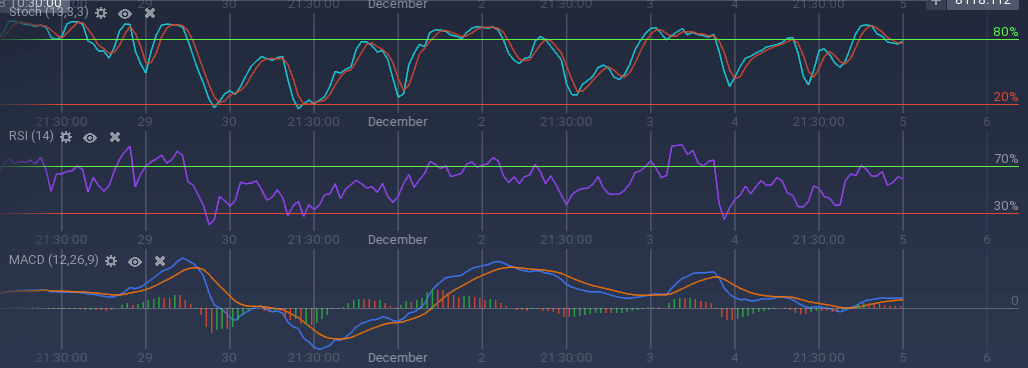
Task: Click date "30" on the RSI time axis
Action: pyautogui.click(x=229, y=239)
